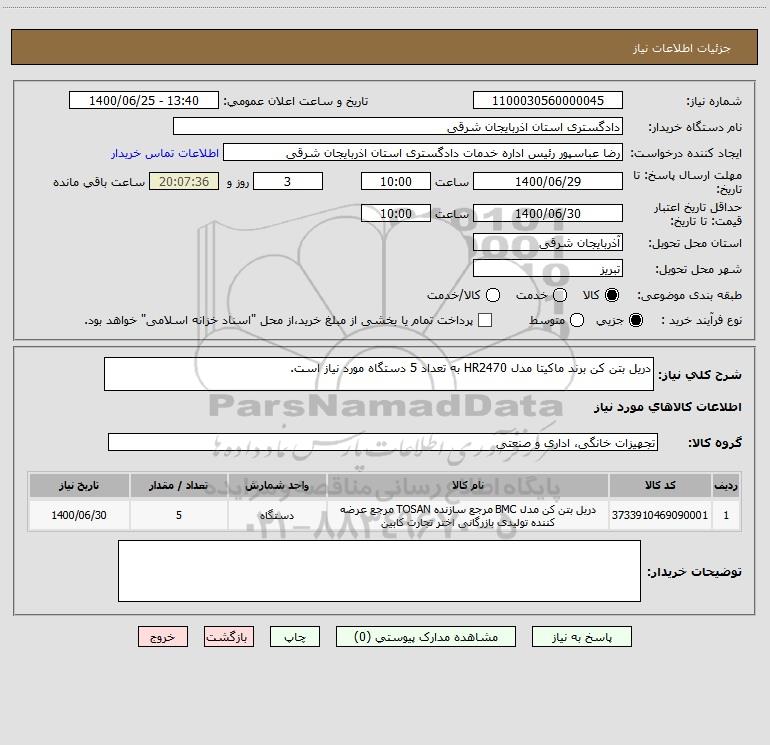Click row number 1 cell

(x=726, y=515)
